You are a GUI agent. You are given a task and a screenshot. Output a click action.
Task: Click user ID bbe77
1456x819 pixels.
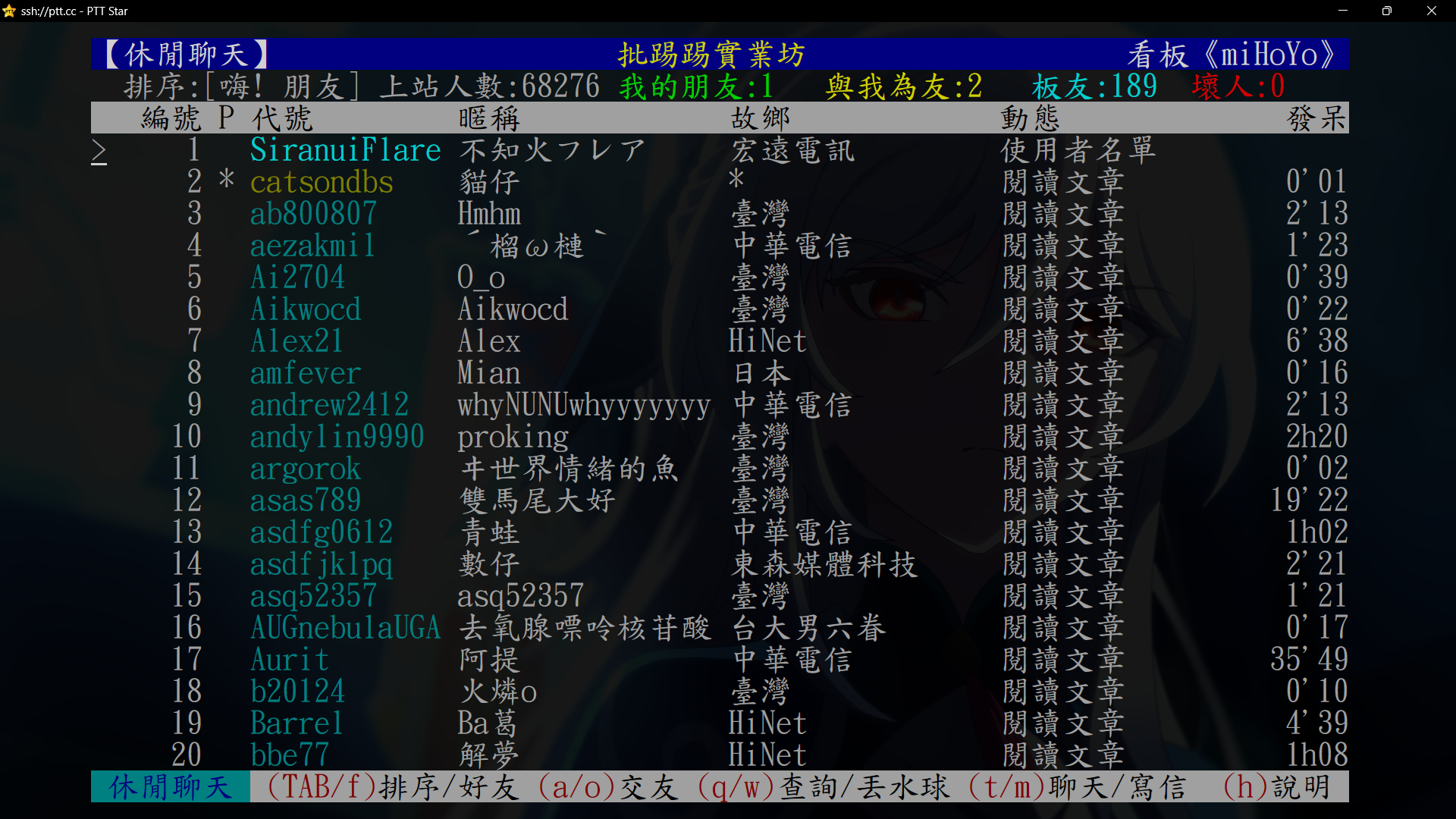[x=289, y=755]
